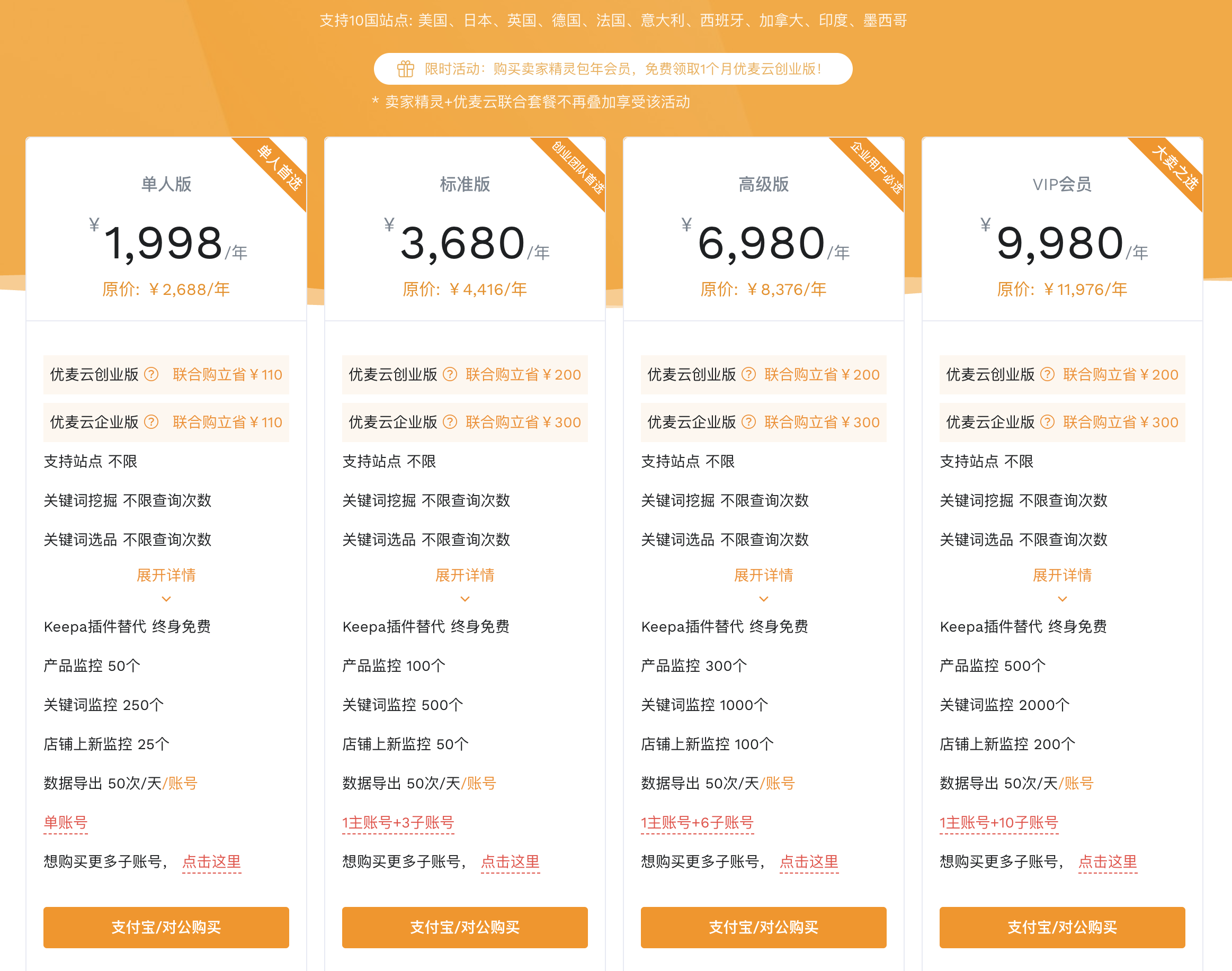Click help icon beside 优麦云企业版 in 单人版
Screen dimensions: 1232x971
pos(151,422)
